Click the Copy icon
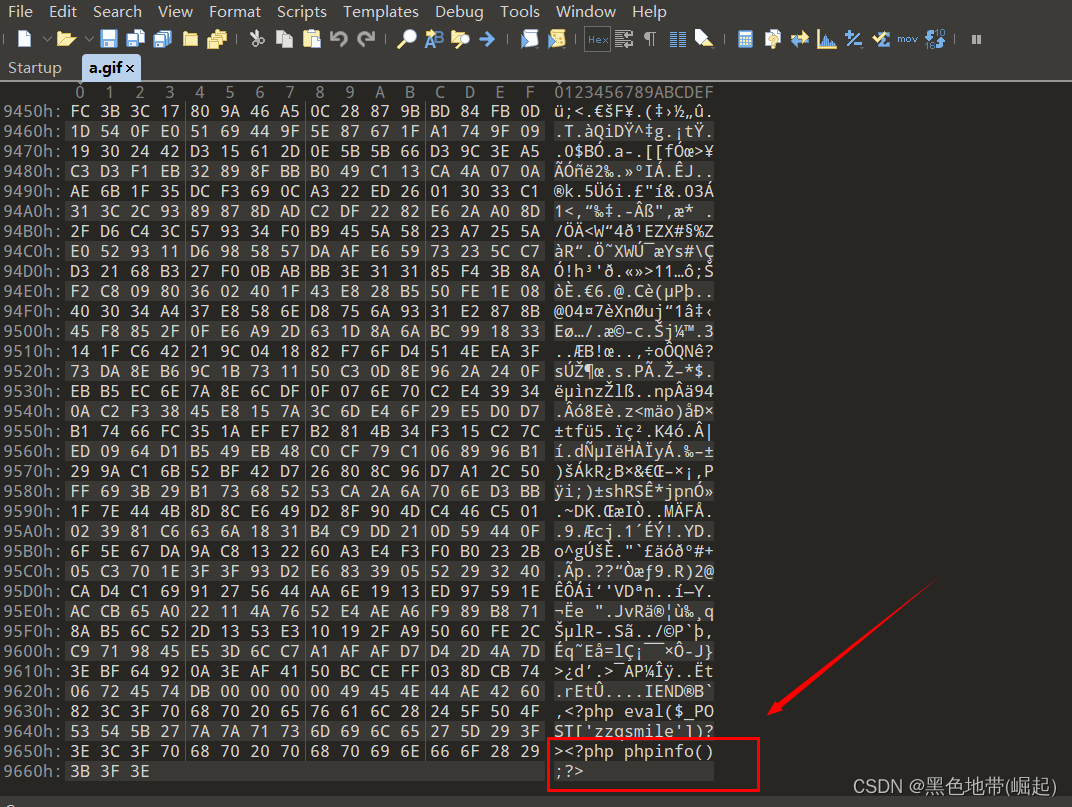The image size is (1072, 807). pyautogui.click(x=284, y=39)
